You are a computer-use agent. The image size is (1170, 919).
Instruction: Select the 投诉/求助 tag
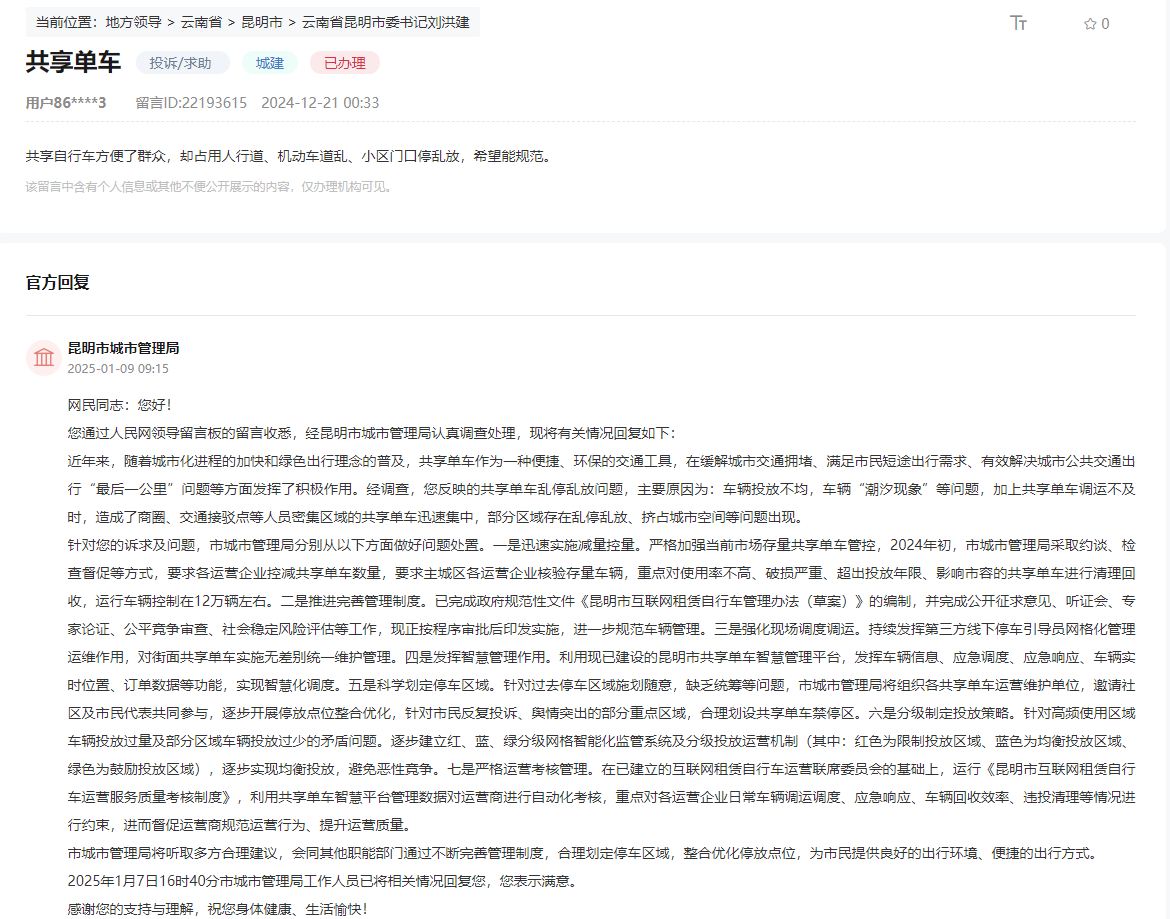pyautogui.click(x=181, y=63)
